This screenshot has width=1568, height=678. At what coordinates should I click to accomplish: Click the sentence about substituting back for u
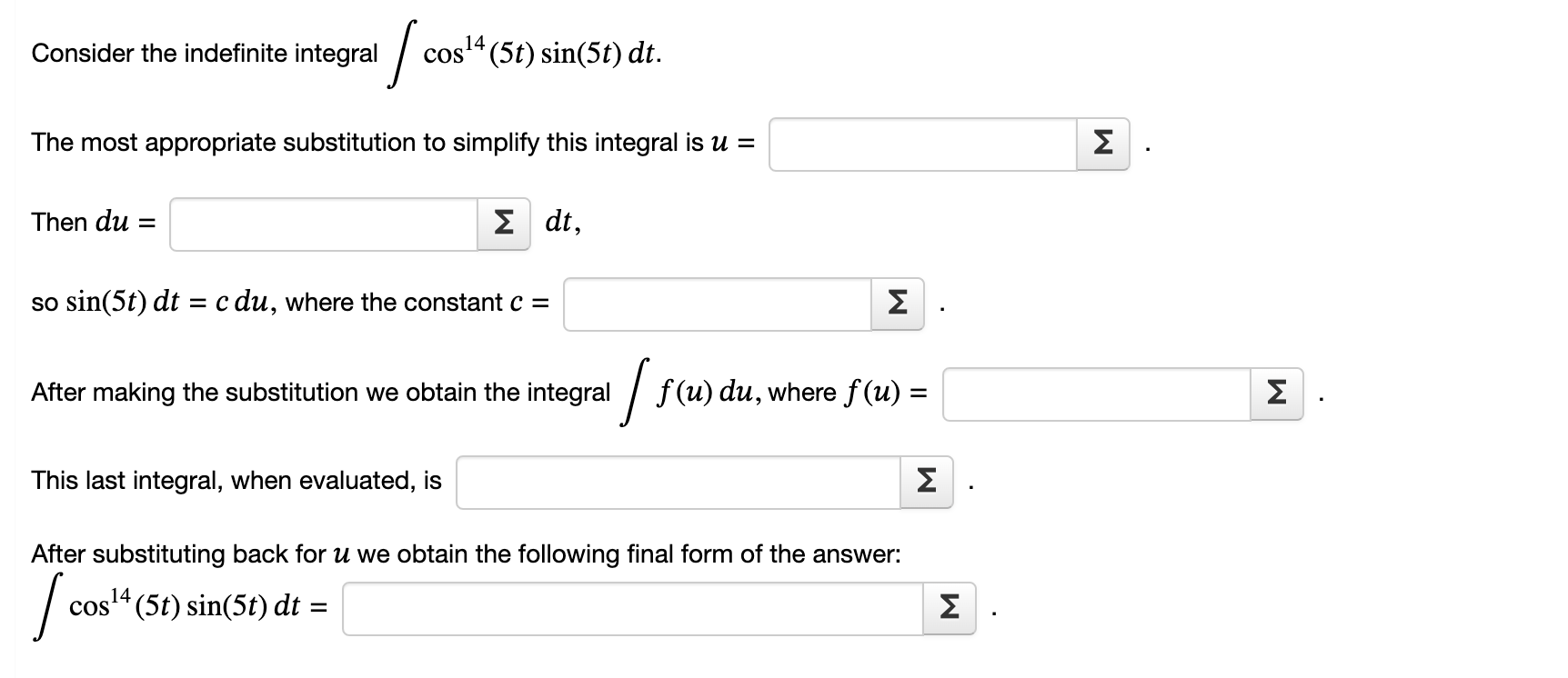(464, 552)
